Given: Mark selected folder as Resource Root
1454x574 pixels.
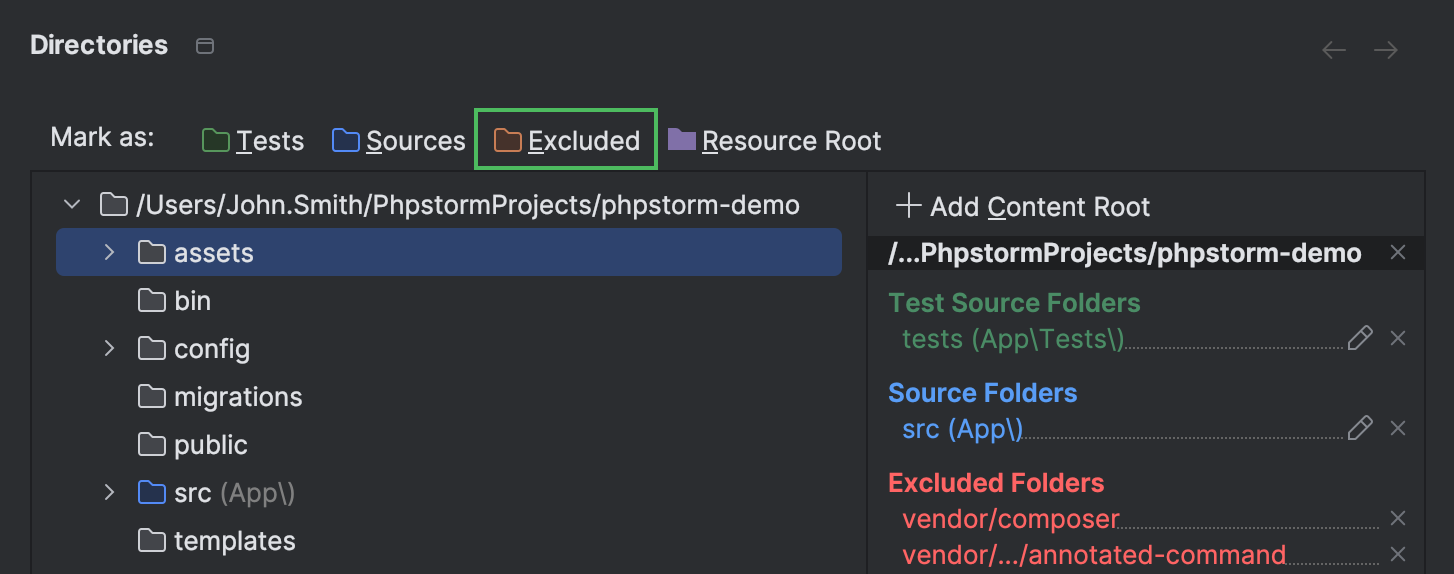Looking at the screenshot, I should tap(775, 141).
